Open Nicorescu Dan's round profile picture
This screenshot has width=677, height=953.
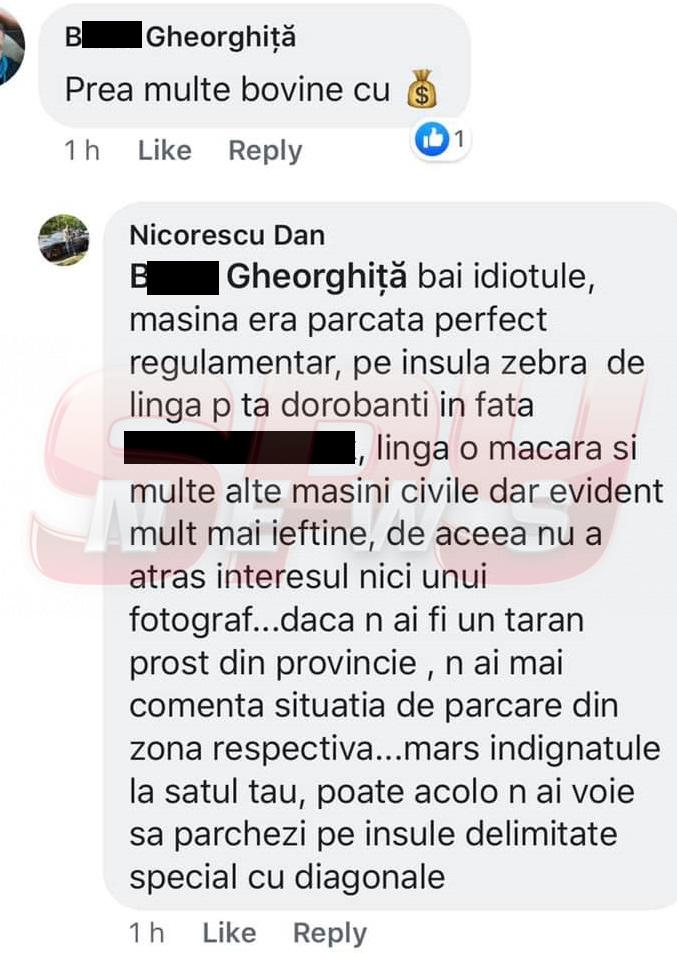tap(63, 239)
